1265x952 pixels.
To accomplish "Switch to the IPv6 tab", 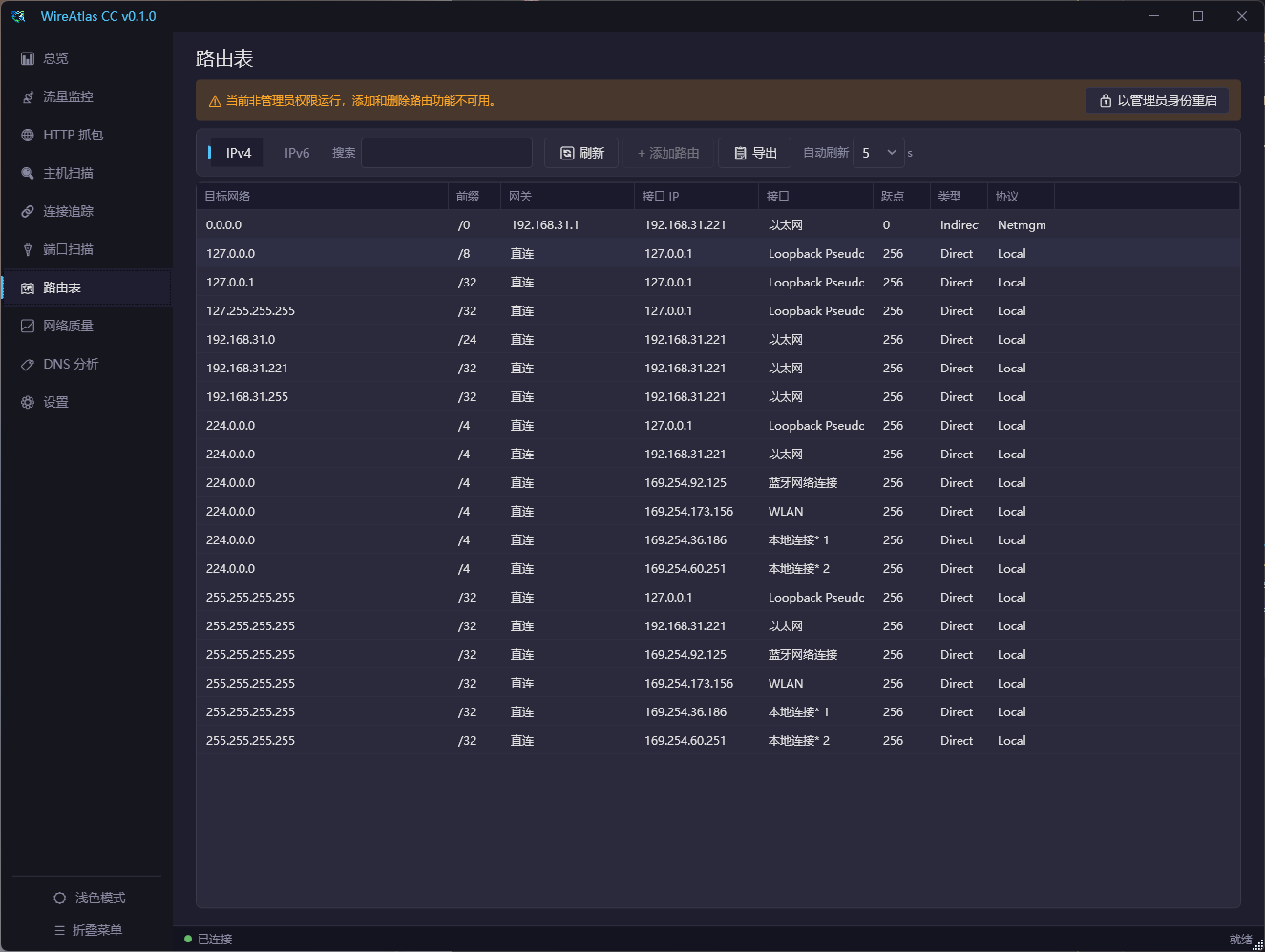I will tap(297, 153).
